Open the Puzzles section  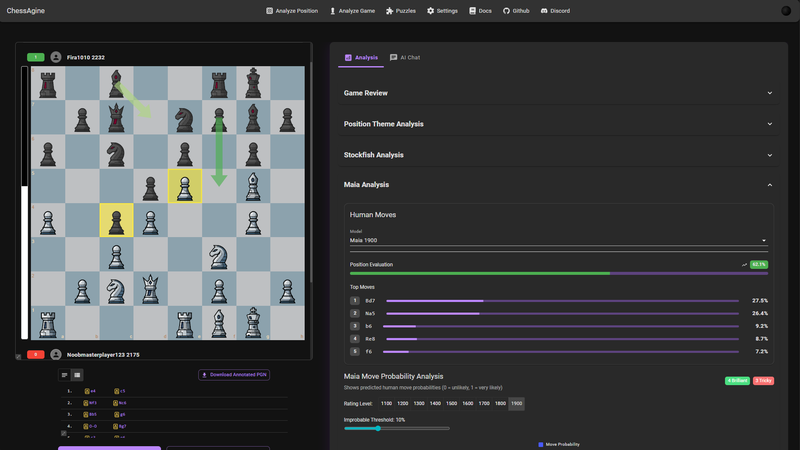pos(401,11)
